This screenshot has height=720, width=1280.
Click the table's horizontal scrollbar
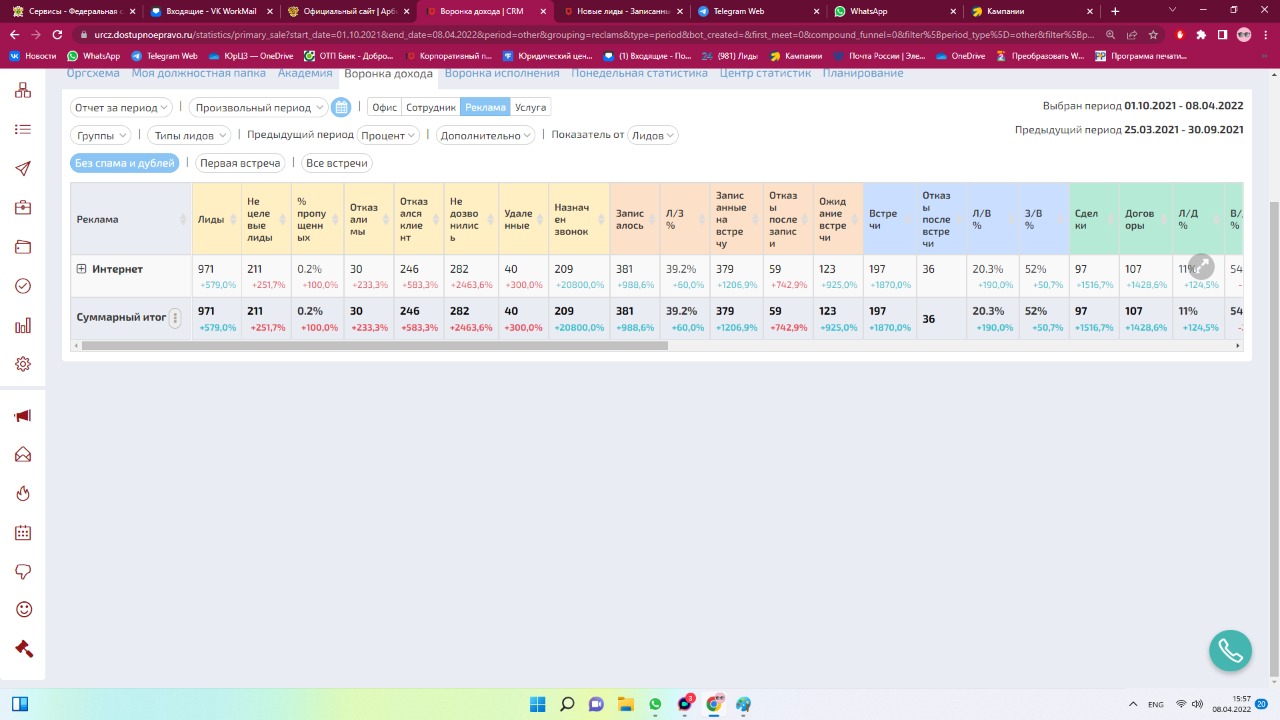[374, 346]
